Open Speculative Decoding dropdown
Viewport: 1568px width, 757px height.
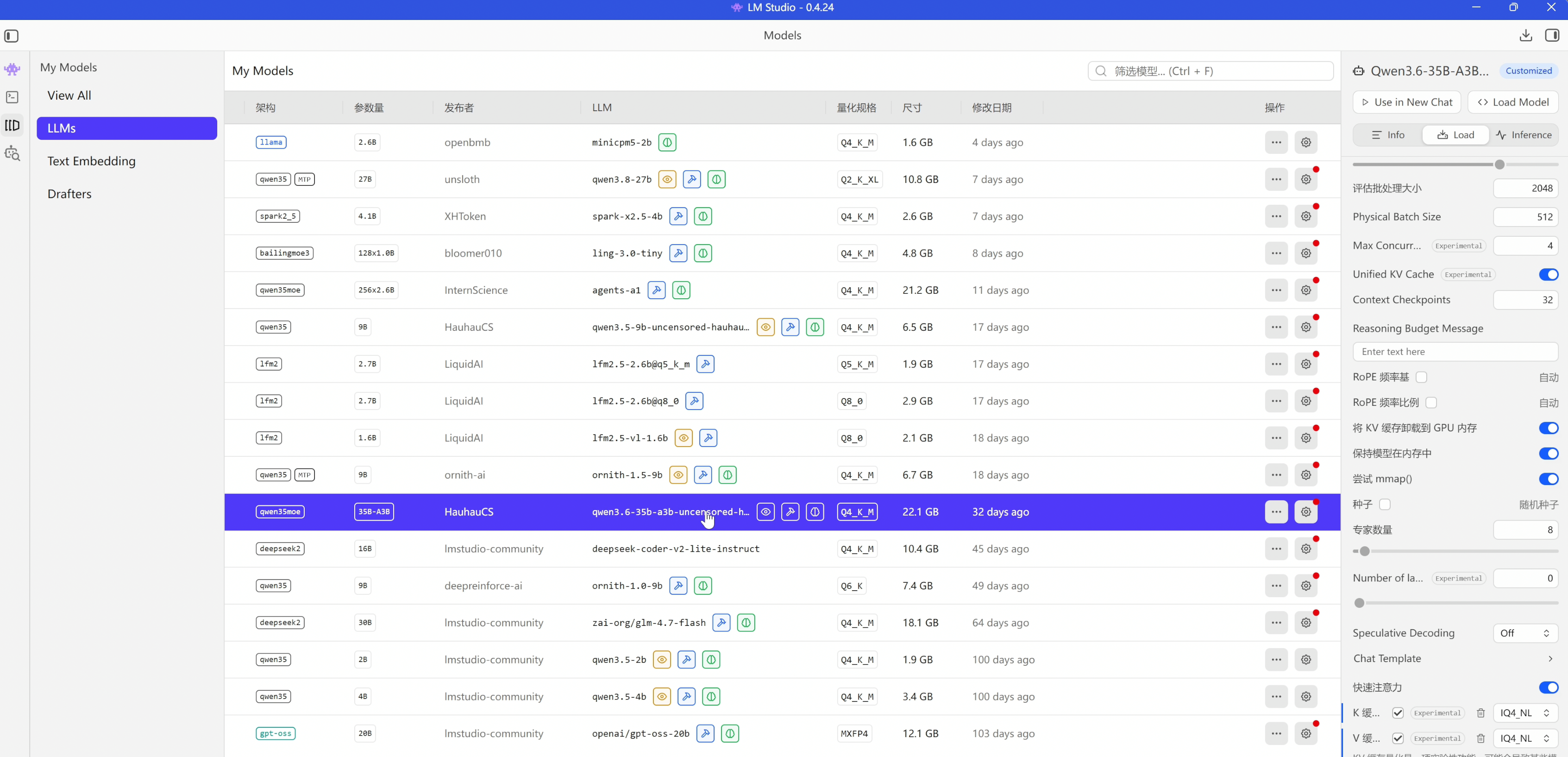tap(1525, 633)
